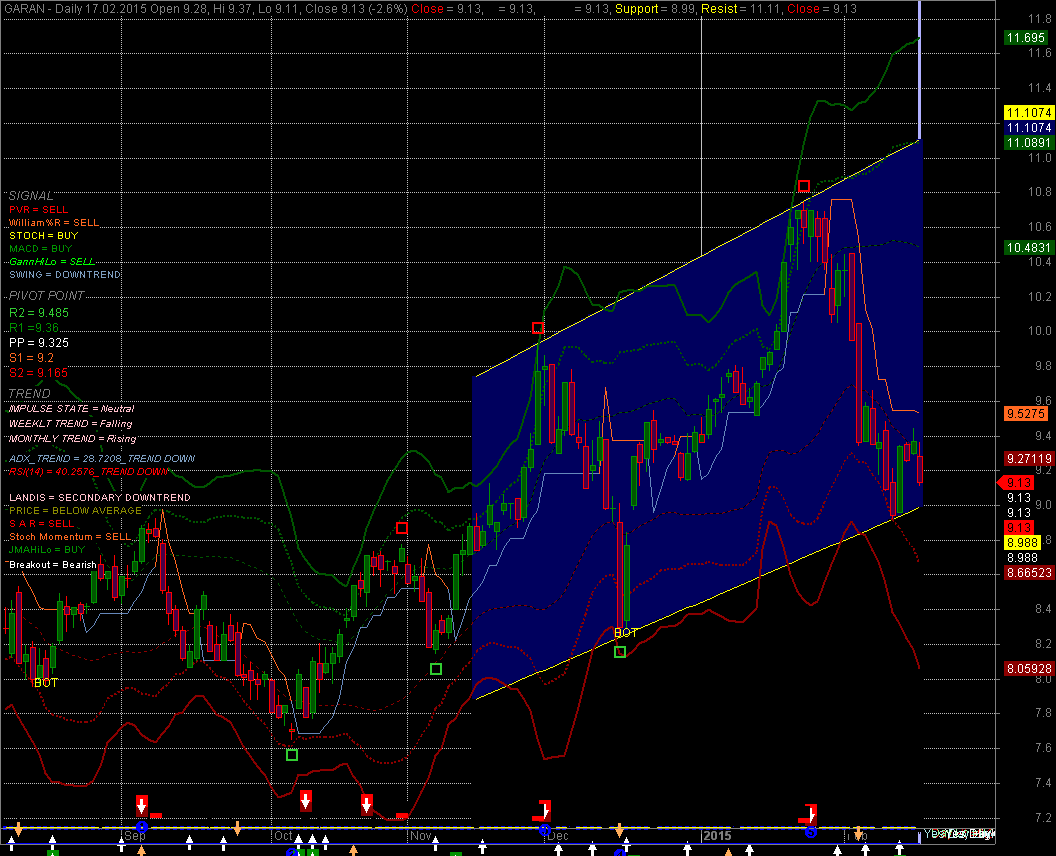Click the orange 9.5275 price label

(x=1028, y=412)
